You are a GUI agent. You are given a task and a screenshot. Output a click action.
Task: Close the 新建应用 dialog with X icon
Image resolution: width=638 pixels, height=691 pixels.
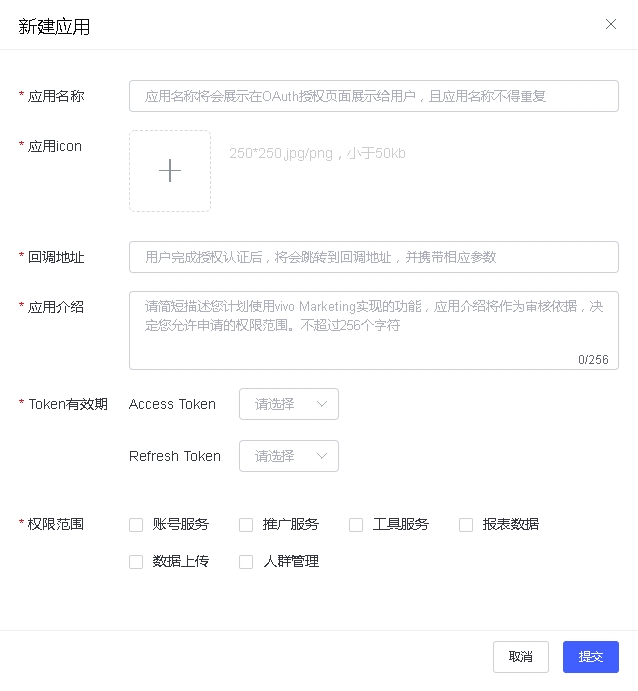click(x=611, y=24)
